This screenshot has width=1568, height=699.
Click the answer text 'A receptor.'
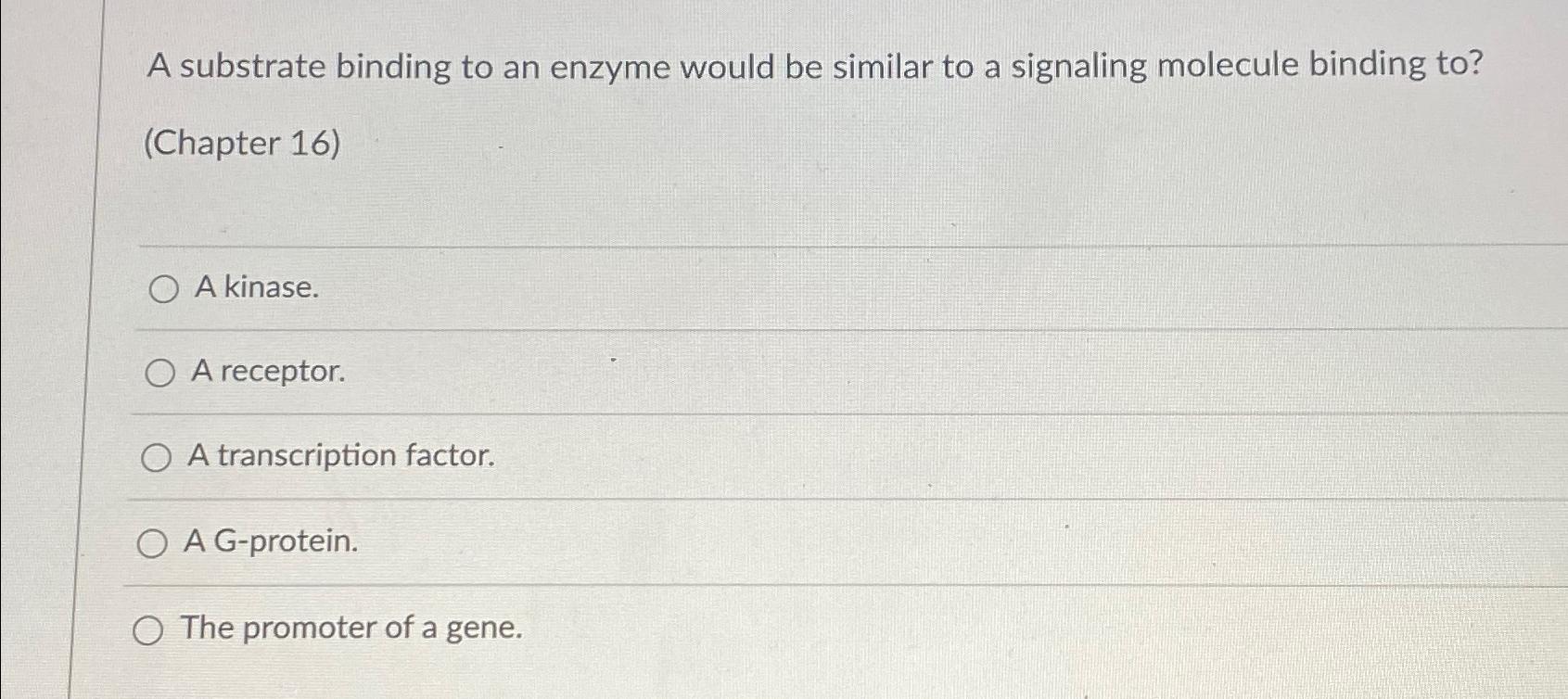[267, 373]
